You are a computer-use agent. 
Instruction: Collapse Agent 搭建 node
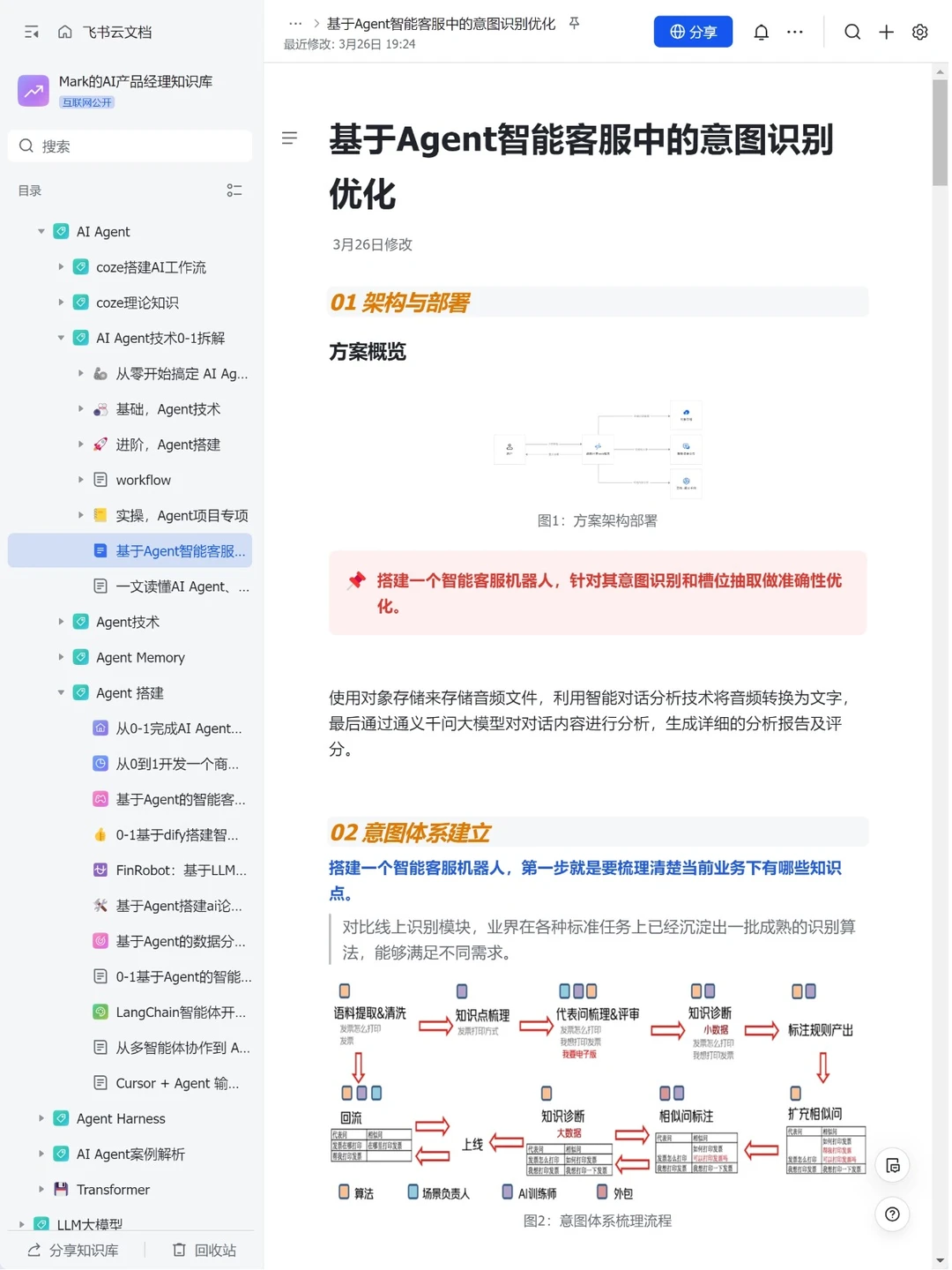coord(61,693)
